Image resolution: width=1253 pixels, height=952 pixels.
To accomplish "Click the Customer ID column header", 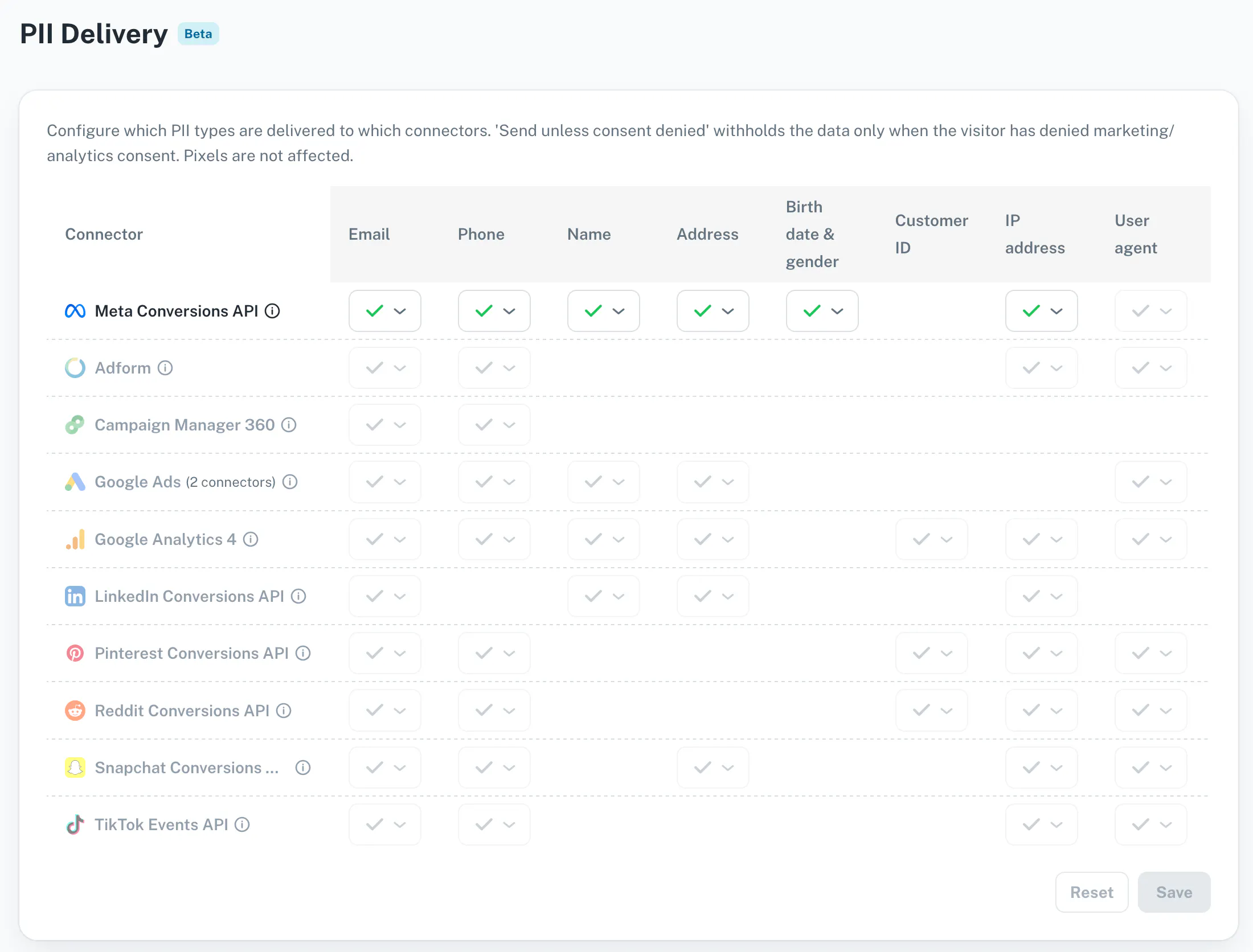I will click(932, 234).
